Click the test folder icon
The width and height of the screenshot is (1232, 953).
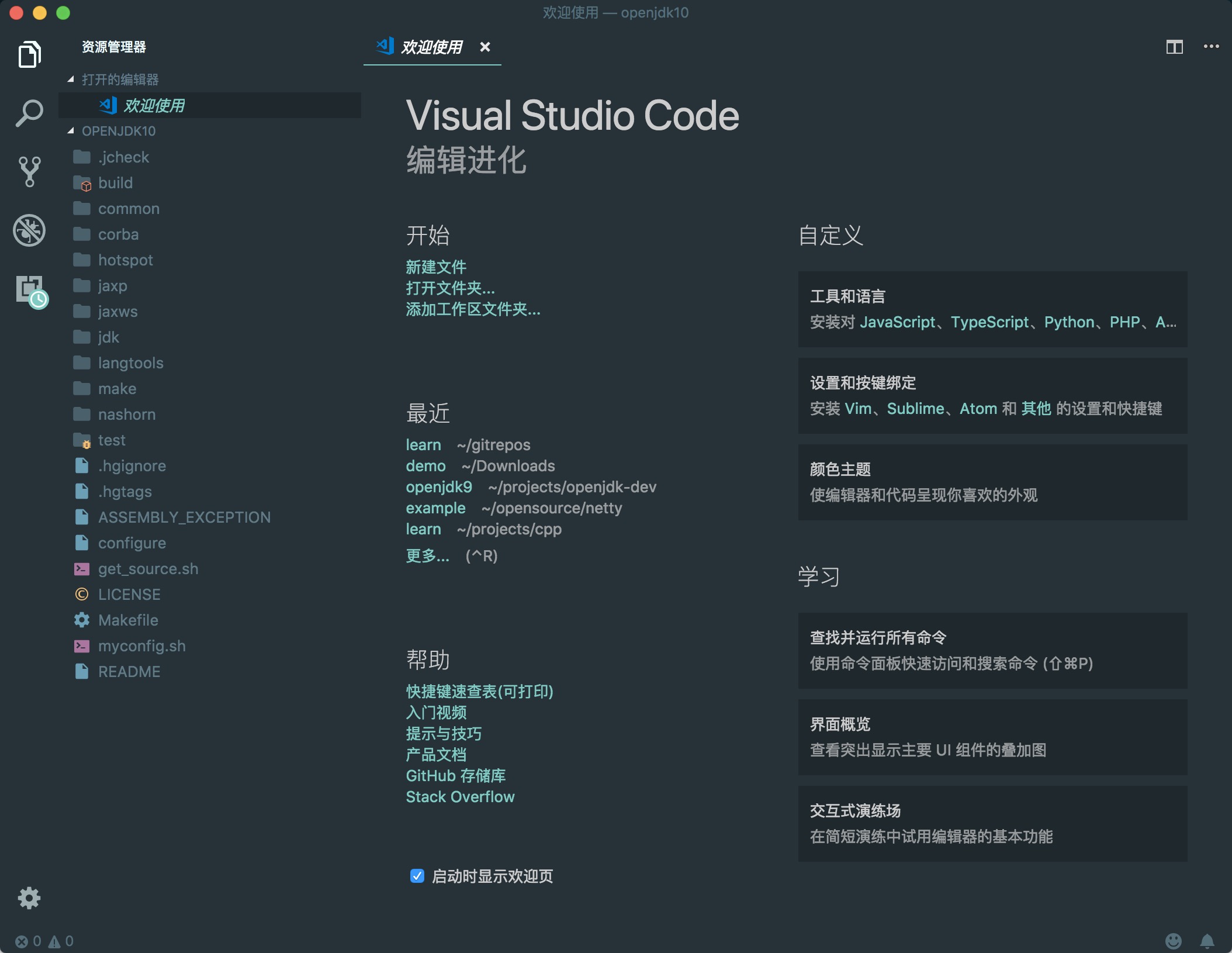(82, 441)
